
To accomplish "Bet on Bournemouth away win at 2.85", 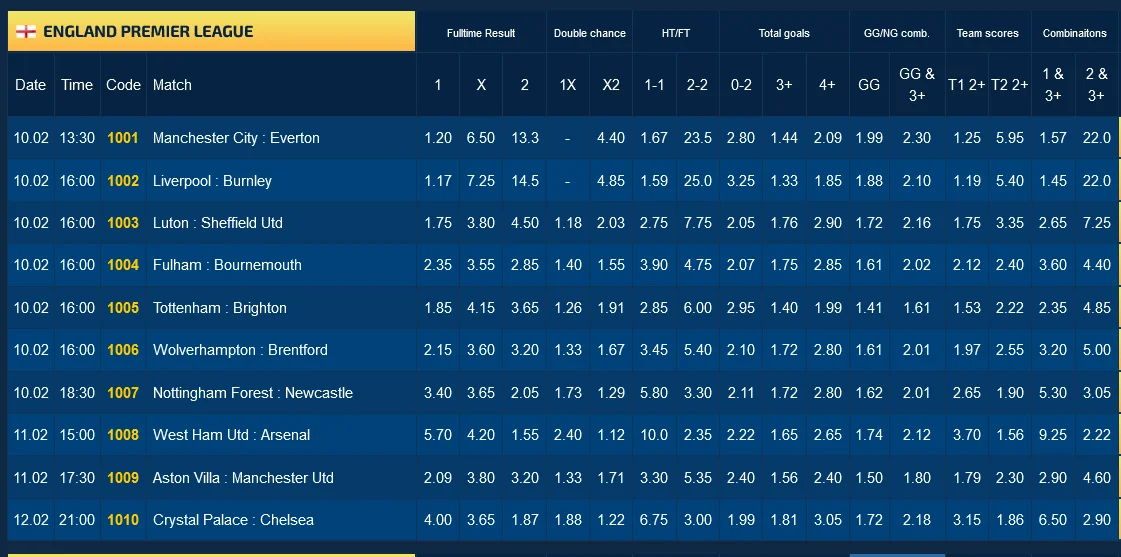I will pos(524,265).
